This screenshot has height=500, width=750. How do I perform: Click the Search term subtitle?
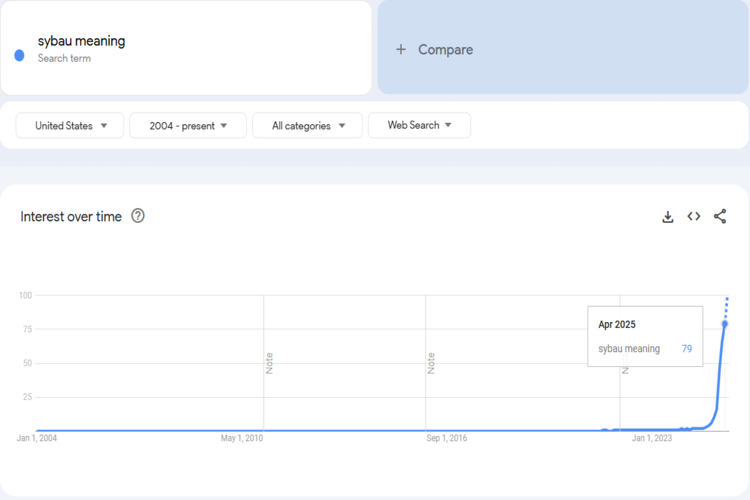coord(64,58)
